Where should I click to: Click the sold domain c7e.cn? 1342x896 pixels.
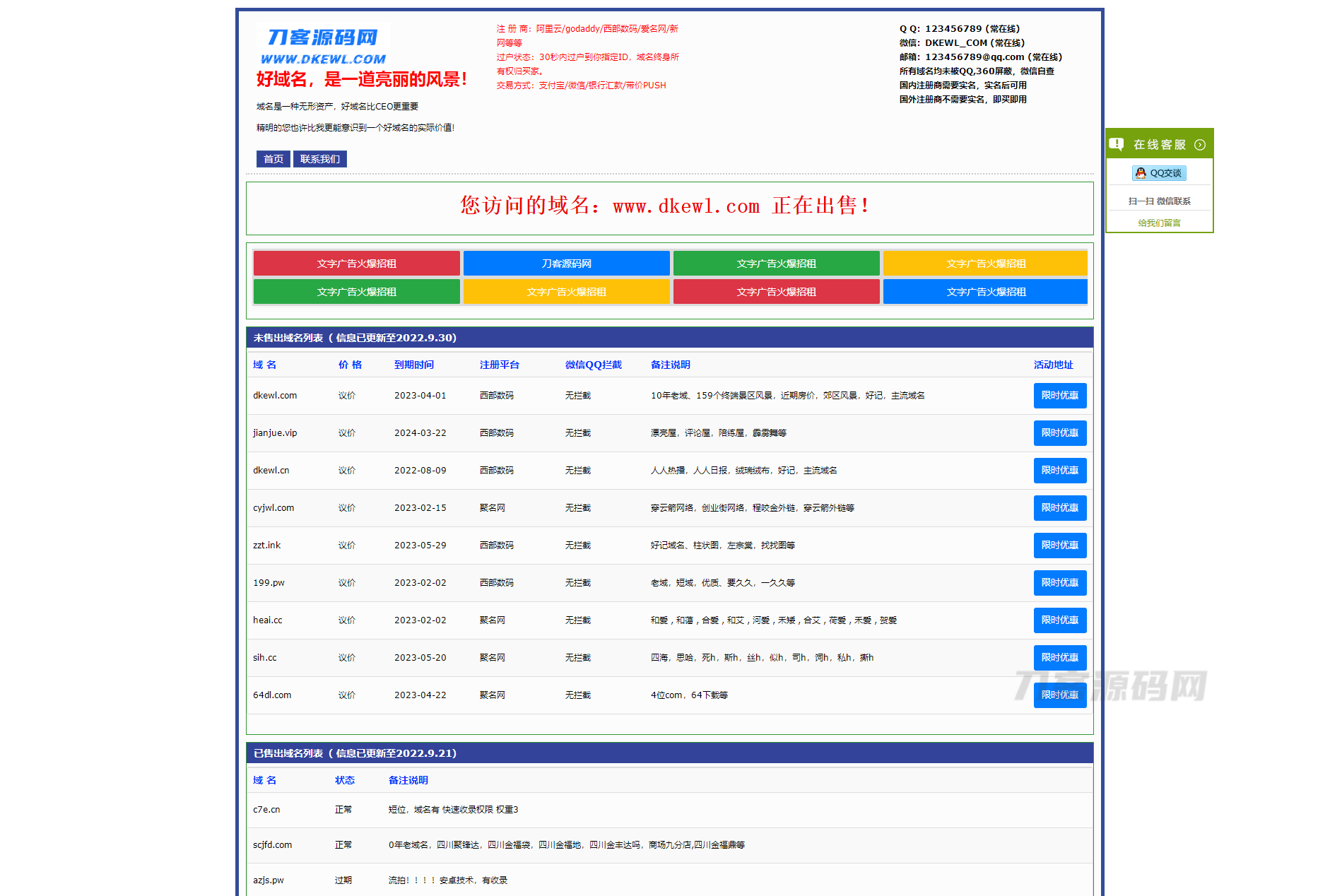click(266, 810)
